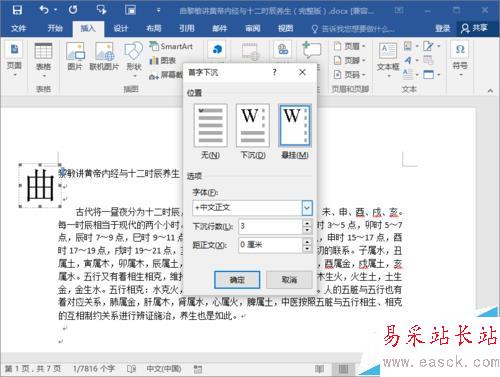The image size is (500, 377).
Task: Click the Drop Cap ribbon icon
Action: [408, 74]
